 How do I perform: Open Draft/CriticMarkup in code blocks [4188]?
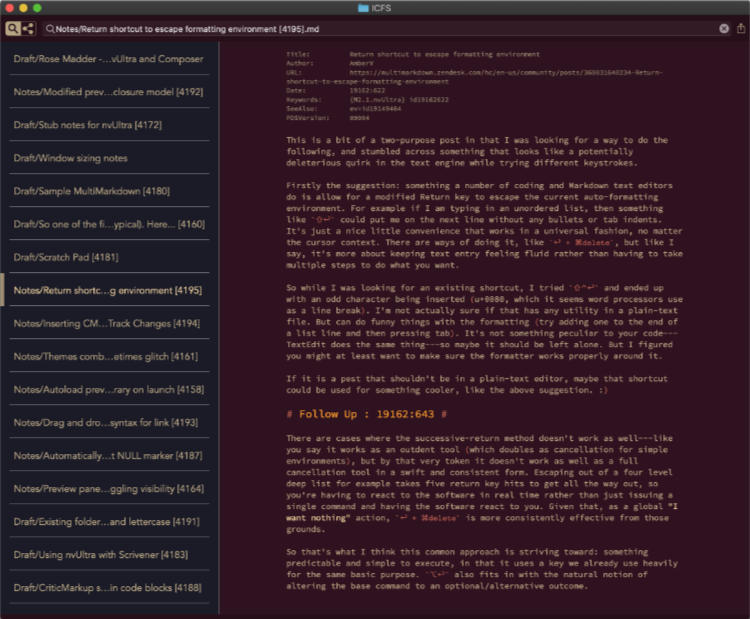tap(106, 588)
